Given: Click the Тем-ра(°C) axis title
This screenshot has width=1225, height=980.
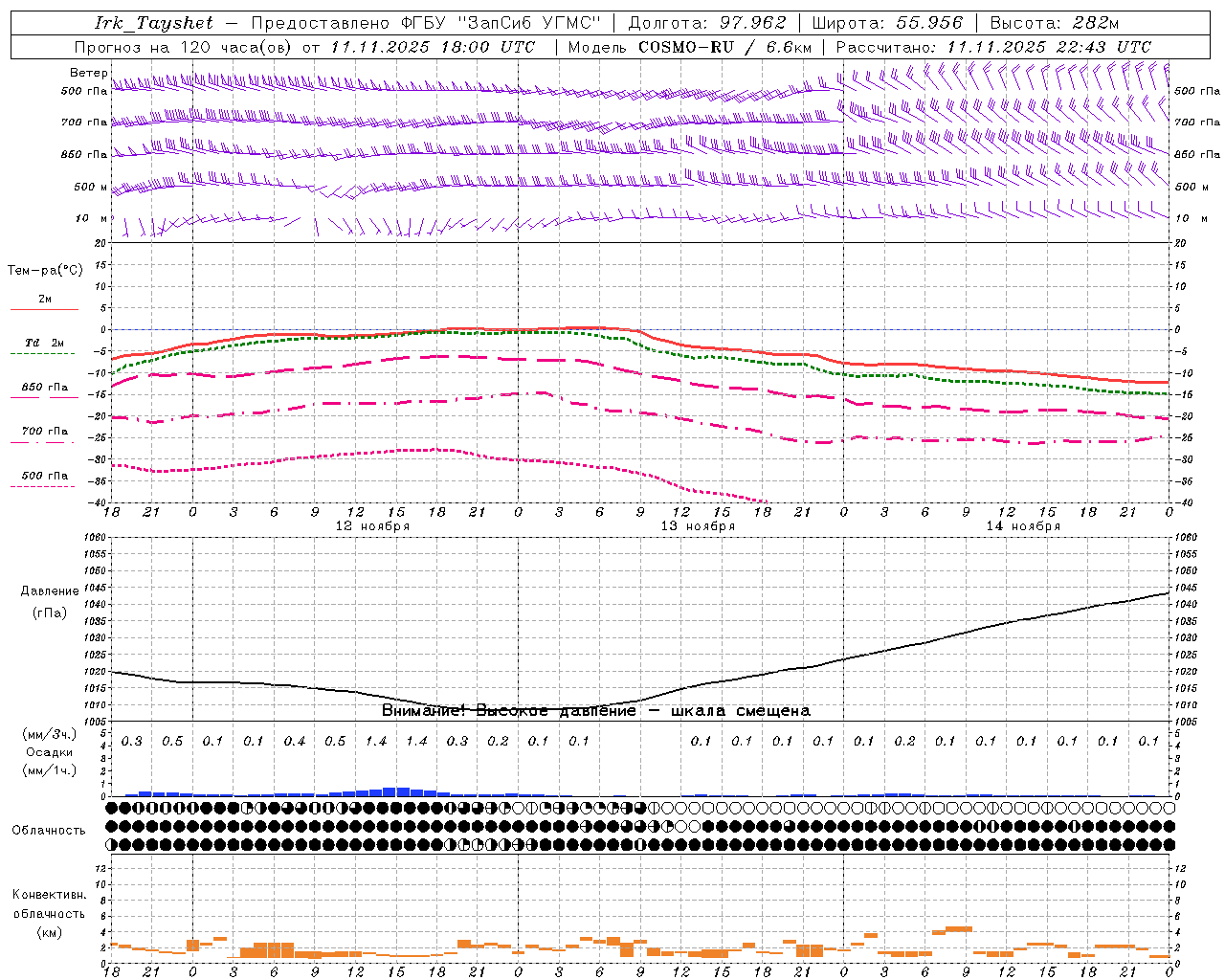Looking at the screenshot, I should click(x=45, y=271).
